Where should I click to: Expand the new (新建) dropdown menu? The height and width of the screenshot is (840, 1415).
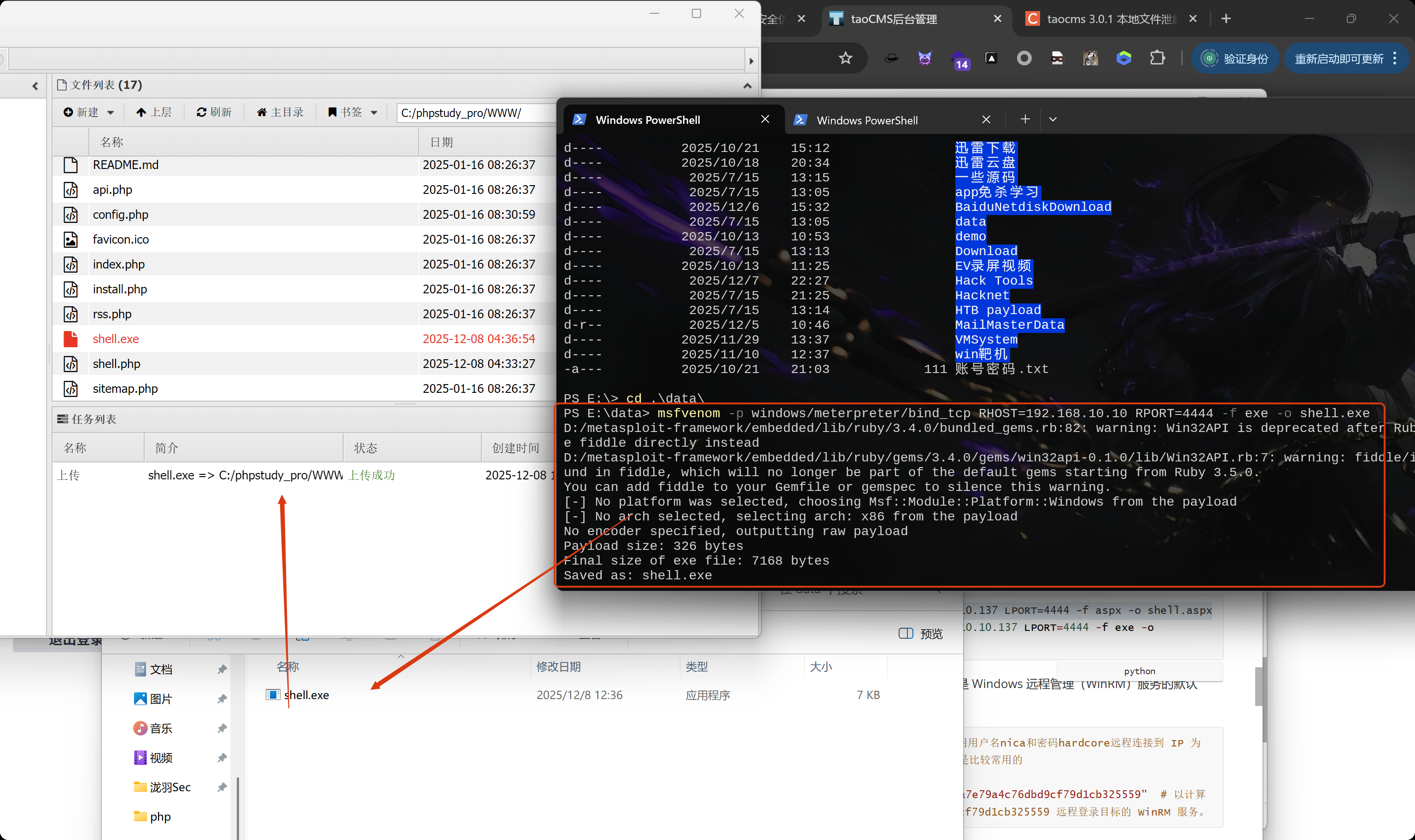point(111,113)
